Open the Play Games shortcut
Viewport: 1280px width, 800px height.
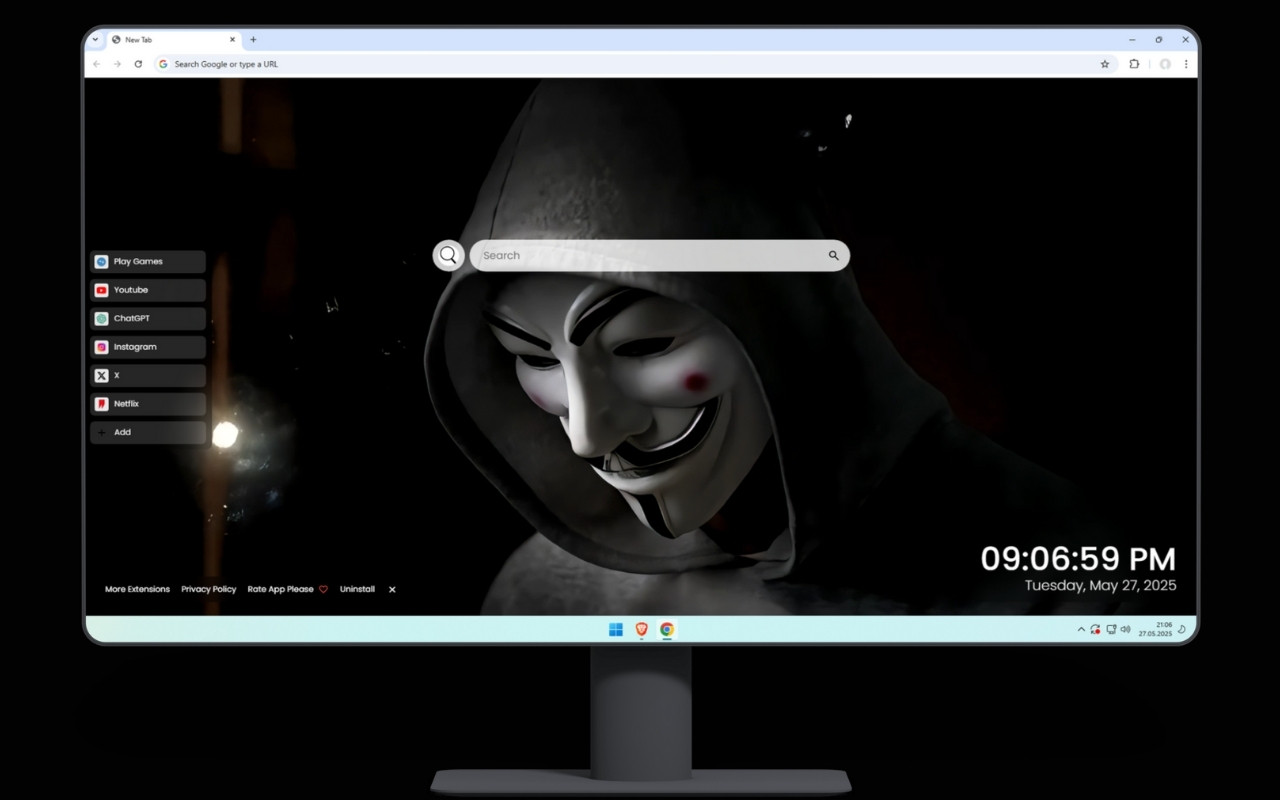pos(148,262)
